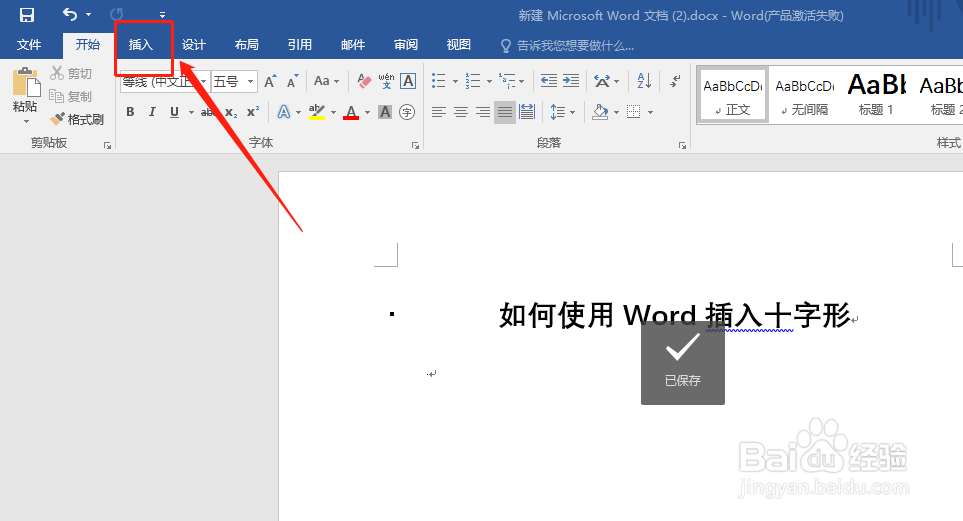963x521 pixels.
Task: Open the borders tool
Action: [x=633, y=112]
